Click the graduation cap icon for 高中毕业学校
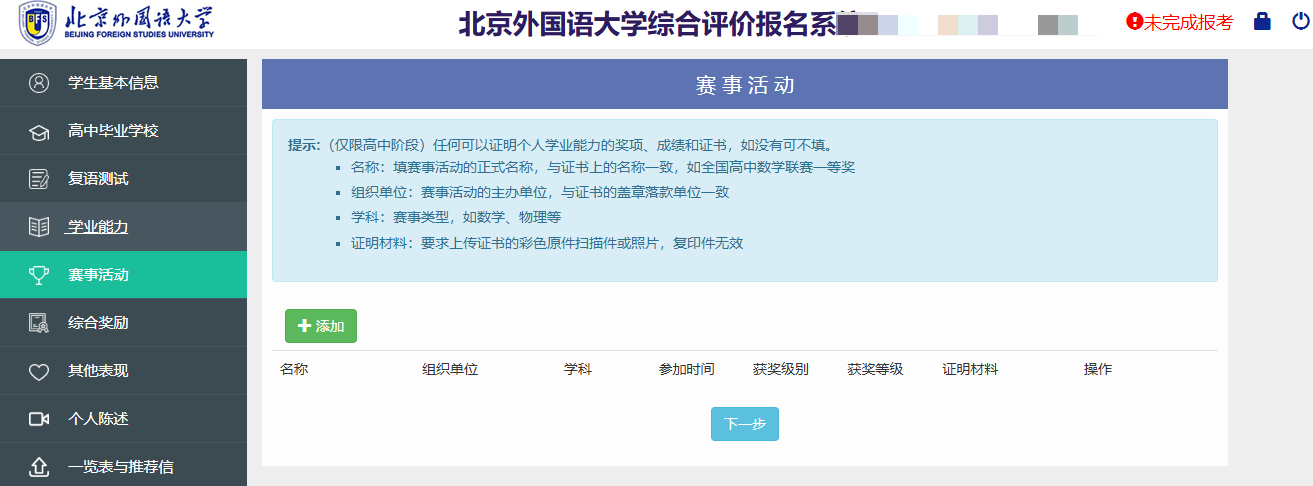Screen dimensions: 1313x486 (39, 131)
